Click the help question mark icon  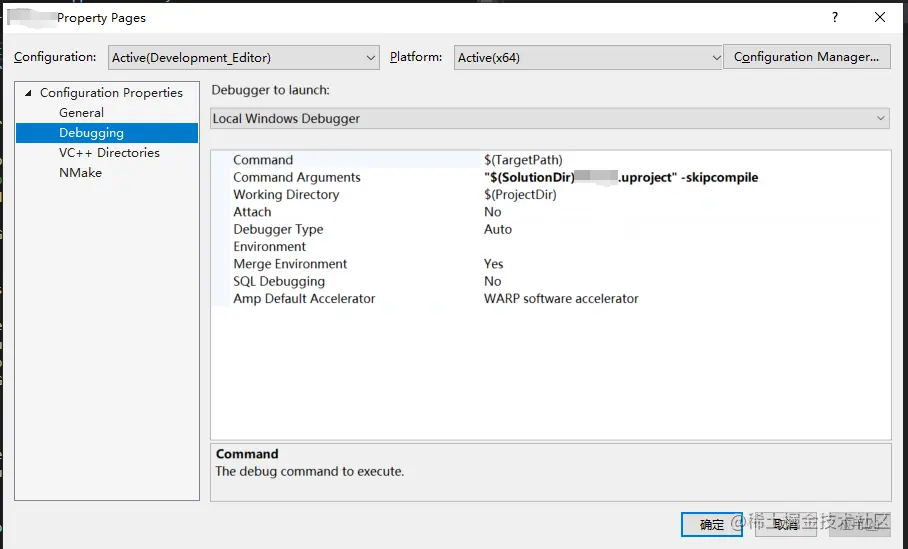(x=834, y=17)
